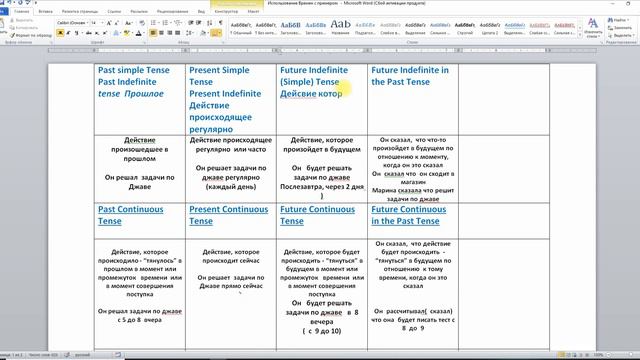Open the File tab
Screen dimensions: 640x360
(3, 11)
